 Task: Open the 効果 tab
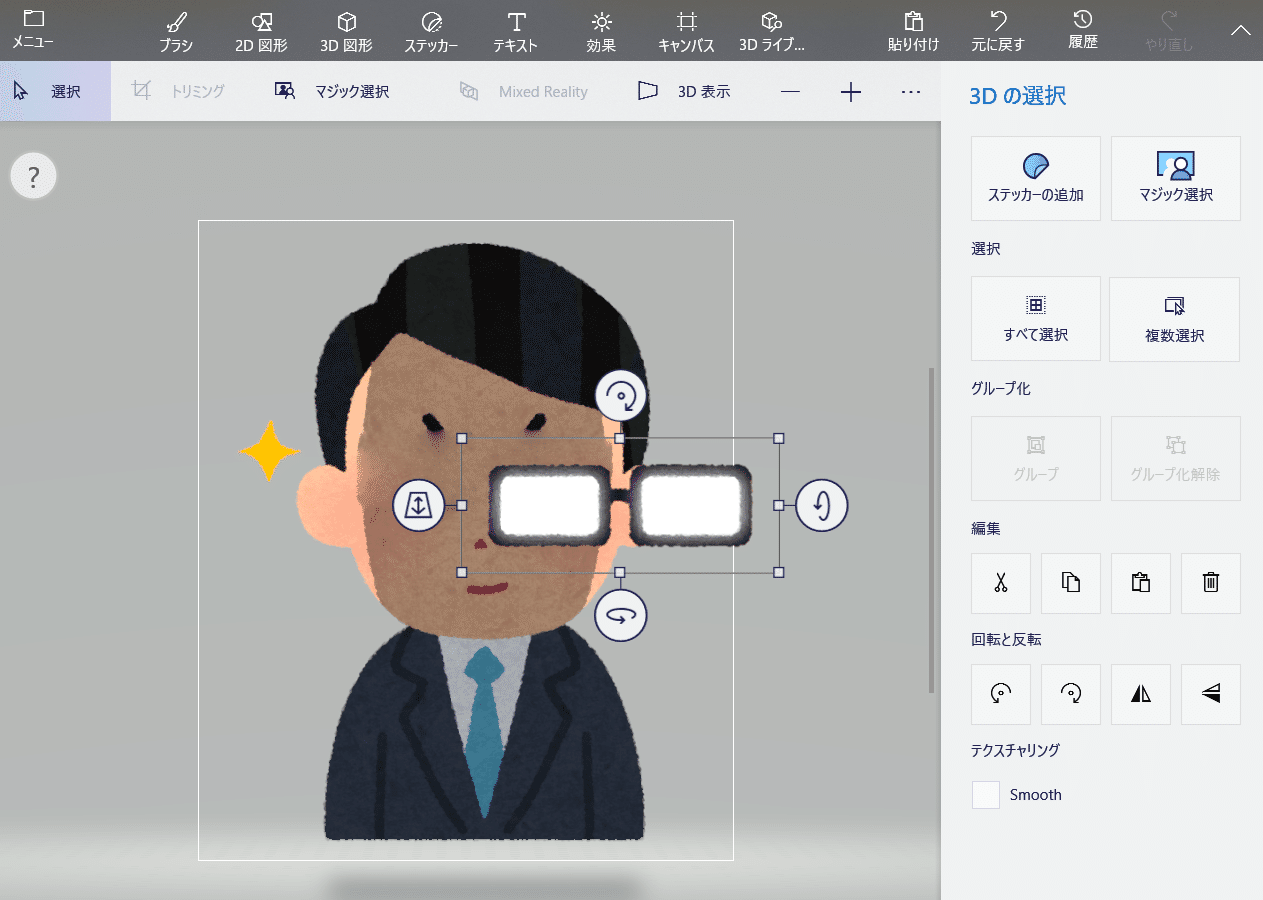(x=601, y=31)
